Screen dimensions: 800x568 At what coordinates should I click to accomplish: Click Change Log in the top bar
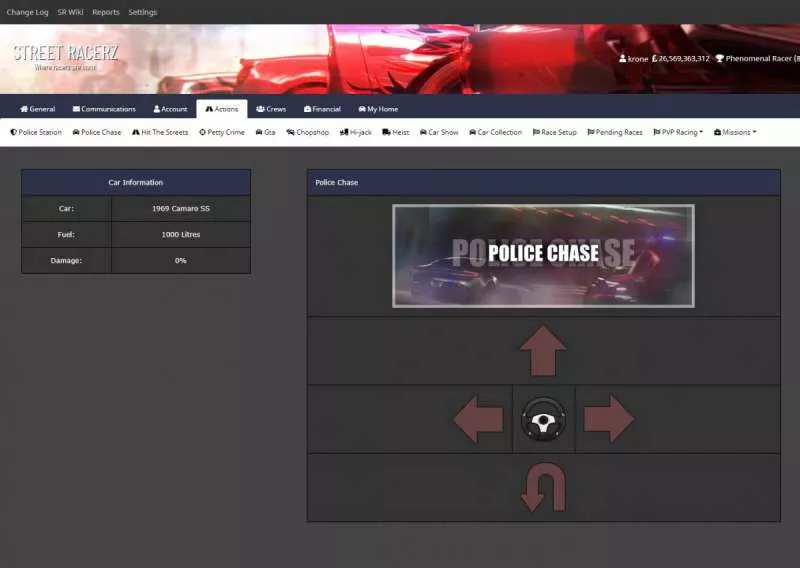pos(27,12)
